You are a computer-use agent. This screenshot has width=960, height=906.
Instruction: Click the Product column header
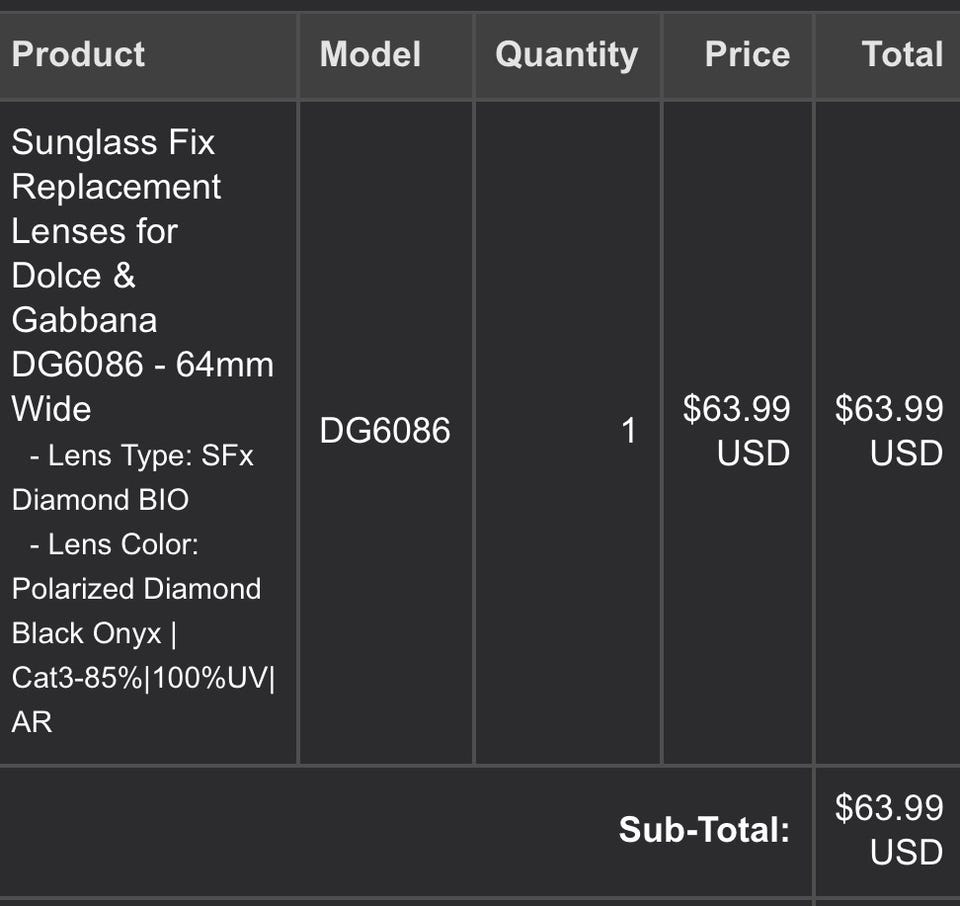(78, 54)
